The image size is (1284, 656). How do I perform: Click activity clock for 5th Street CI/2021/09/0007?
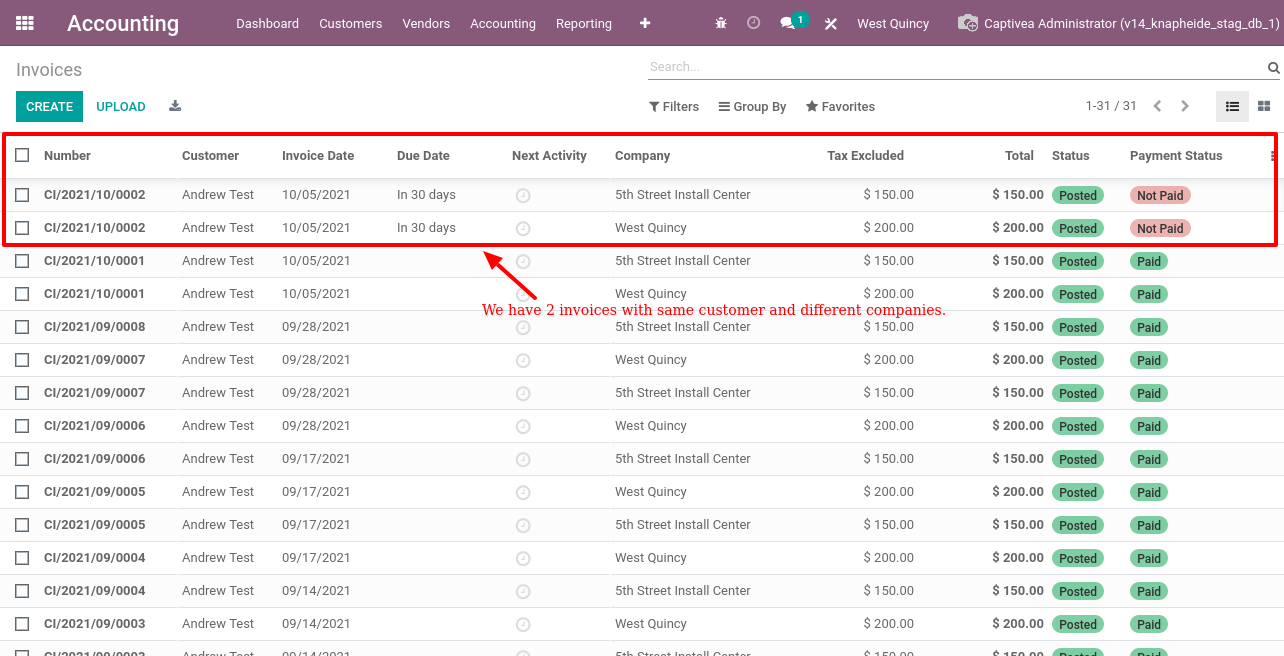point(523,394)
